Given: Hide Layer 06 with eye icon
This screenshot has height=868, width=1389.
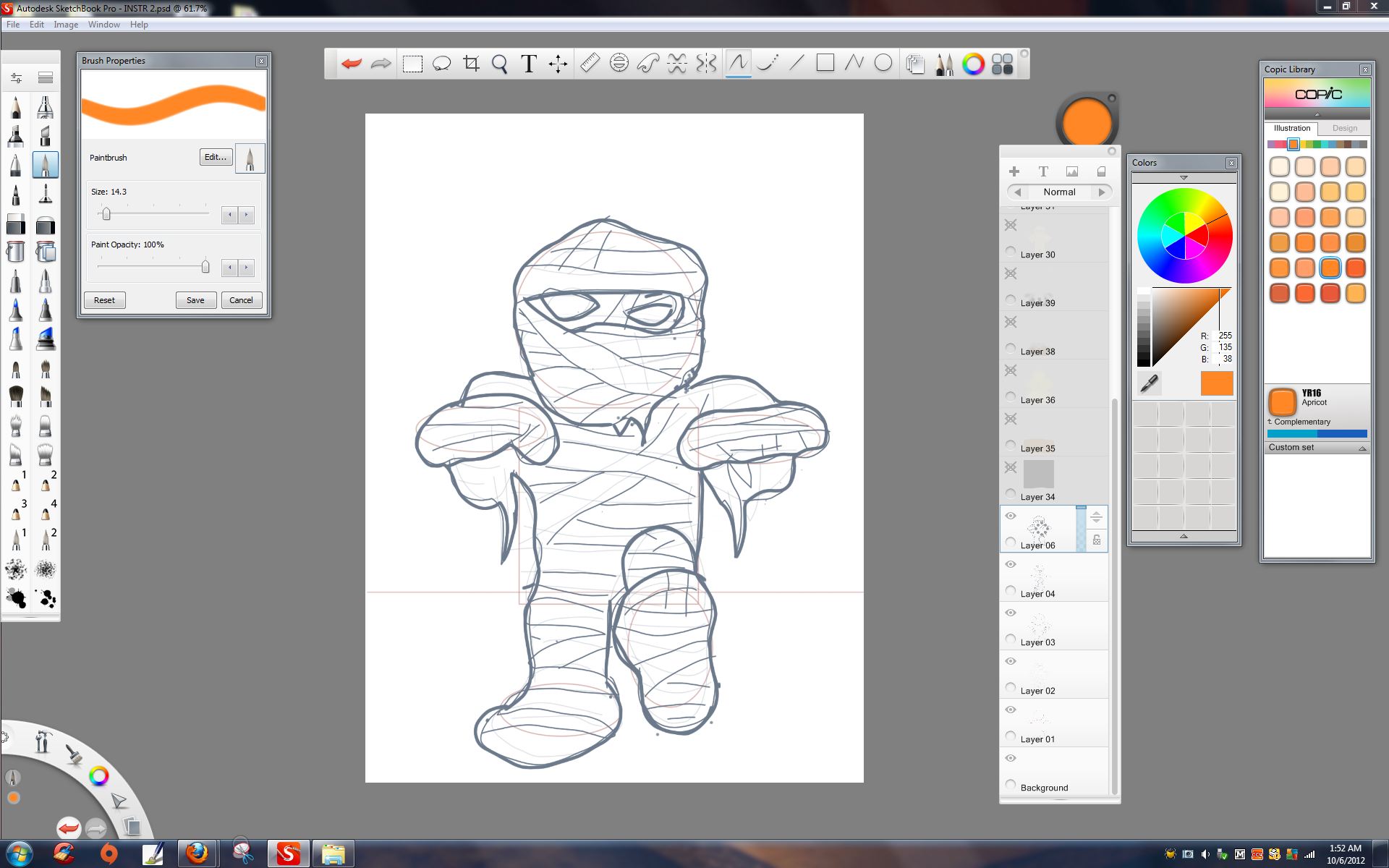Looking at the screenshot, I should click(1011, 516).
